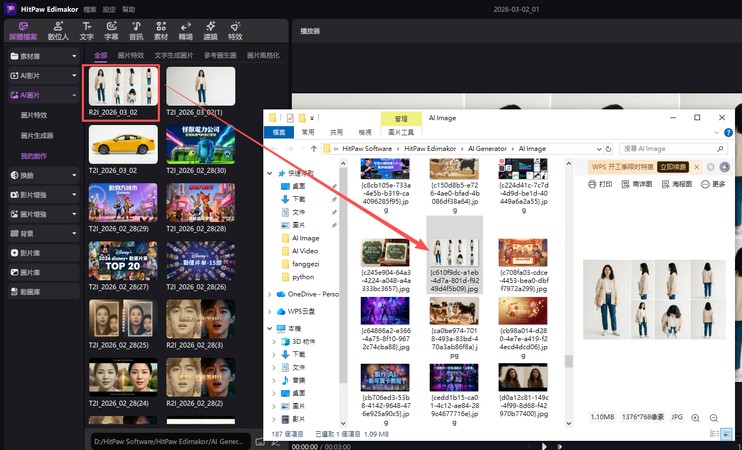Expand the Explorer ribbon with the chevron
Viewport: 742px width, 450px height.
tap(716, 132)
